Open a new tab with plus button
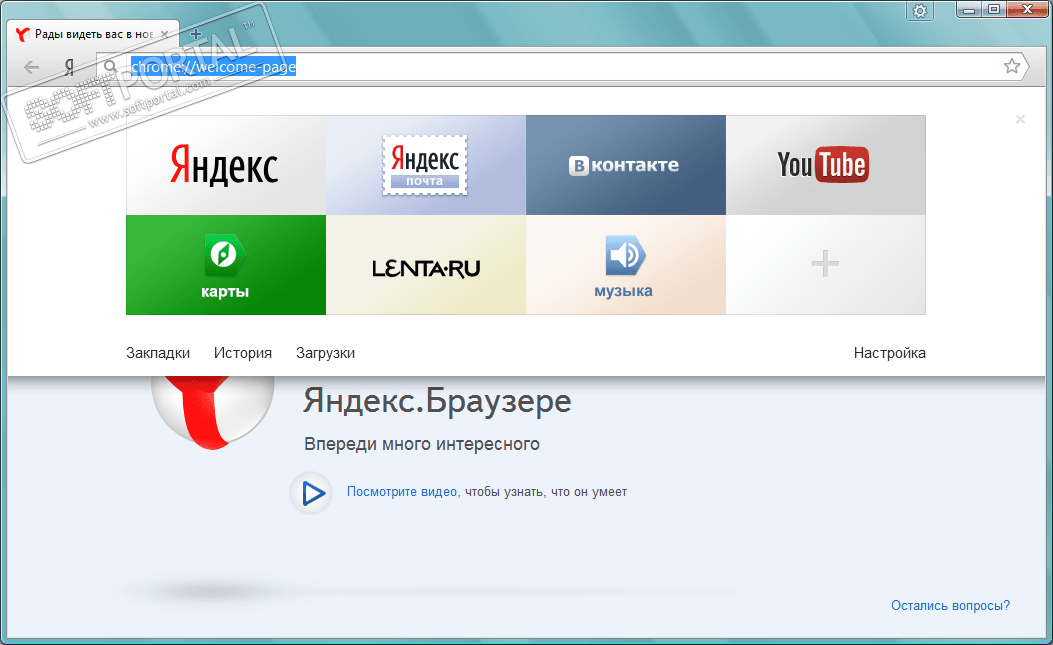The height and width of the screenshot is (645, 1053). pos(195,34)
